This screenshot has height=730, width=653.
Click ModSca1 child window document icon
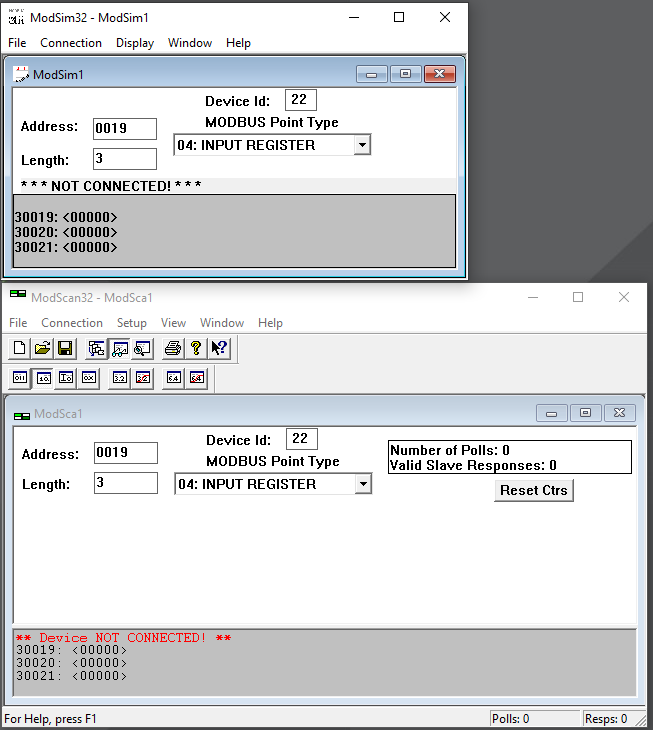pos(22,416)
